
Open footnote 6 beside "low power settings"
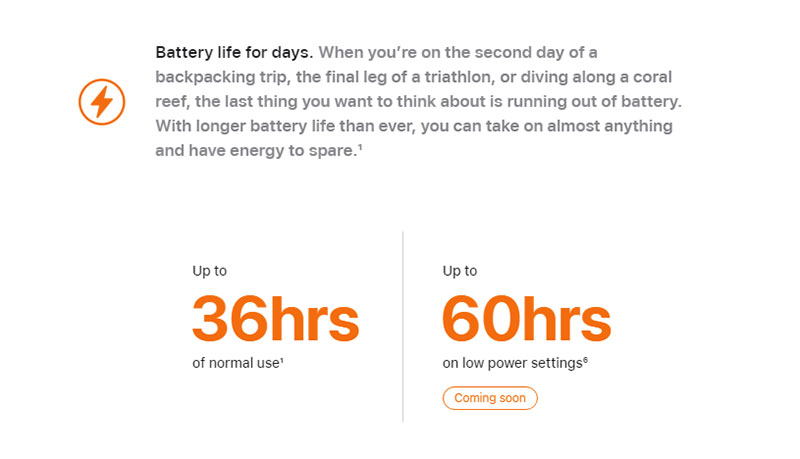(x=585, y=360)
